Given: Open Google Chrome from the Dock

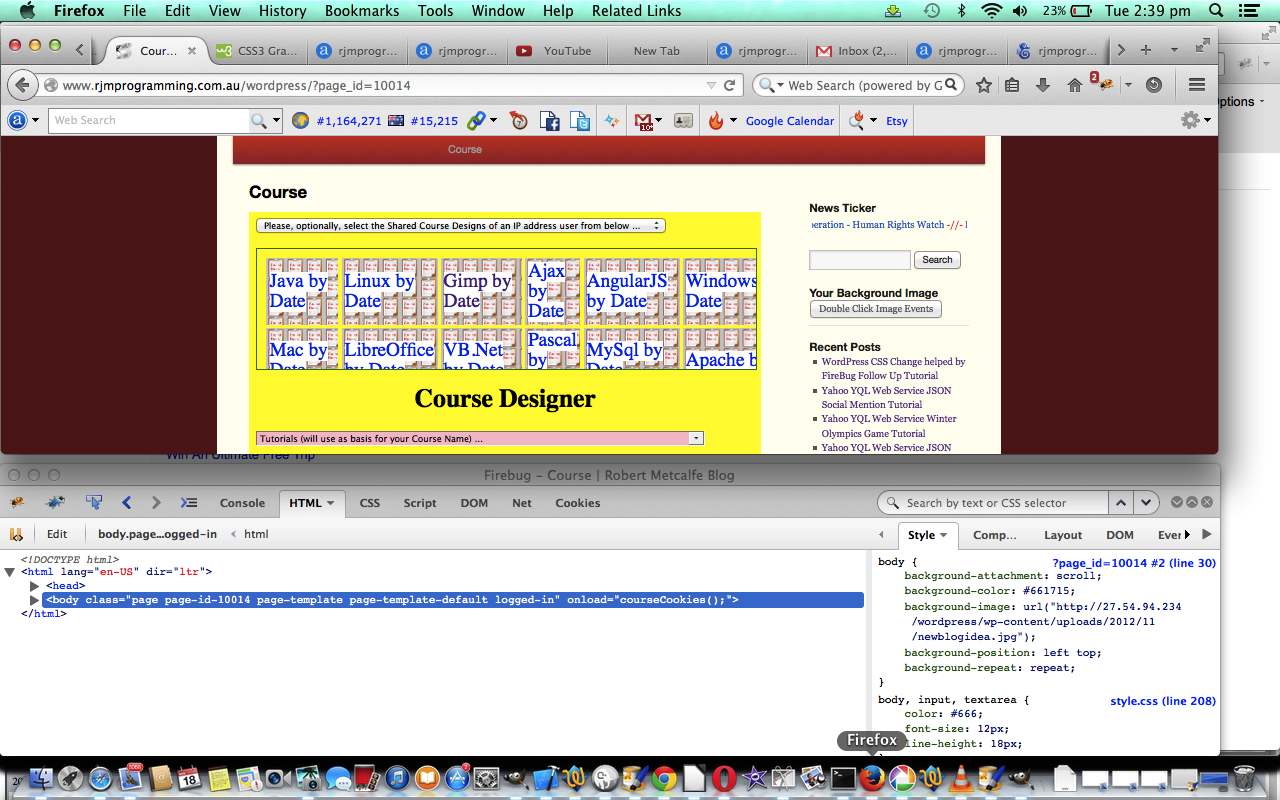Looking at the screenshot, I should [x=664, y=778].
